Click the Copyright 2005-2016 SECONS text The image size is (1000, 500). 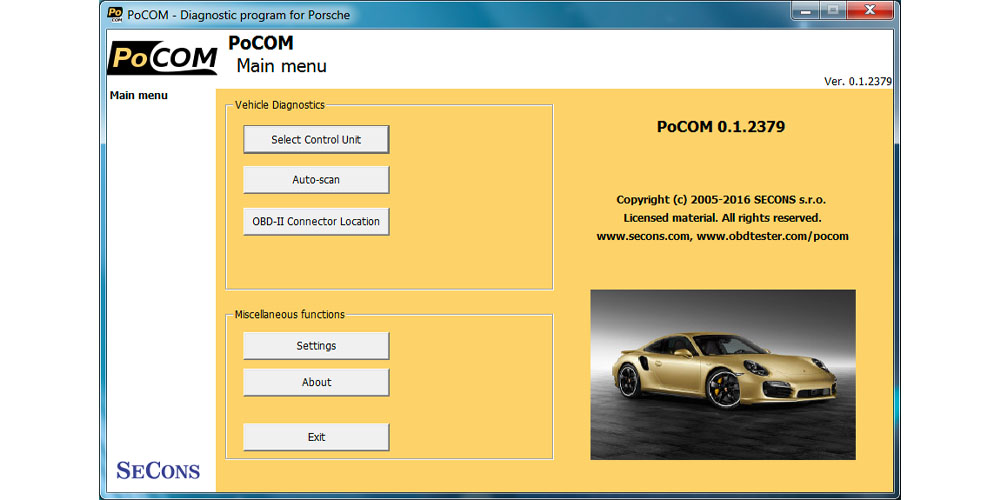(x=721, y=200)
